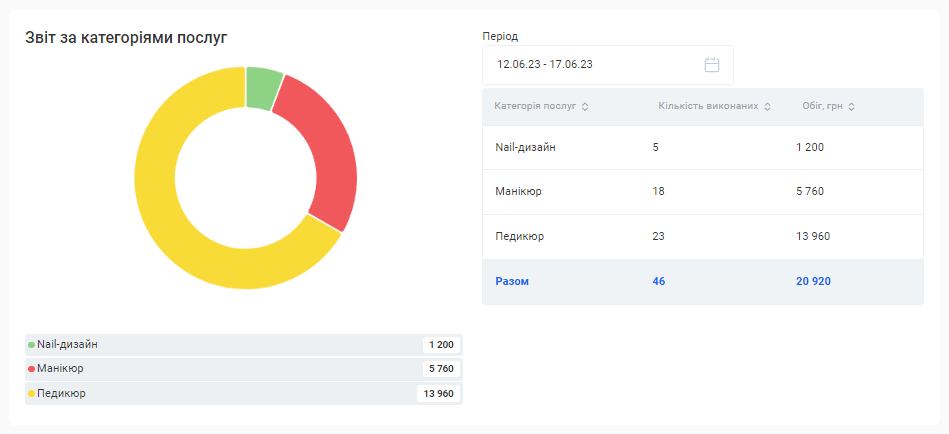The width and height of the screenshot is (949, 434).
Task: Sort by Кількість виконаних column arrows
Action: coord(767,107)
